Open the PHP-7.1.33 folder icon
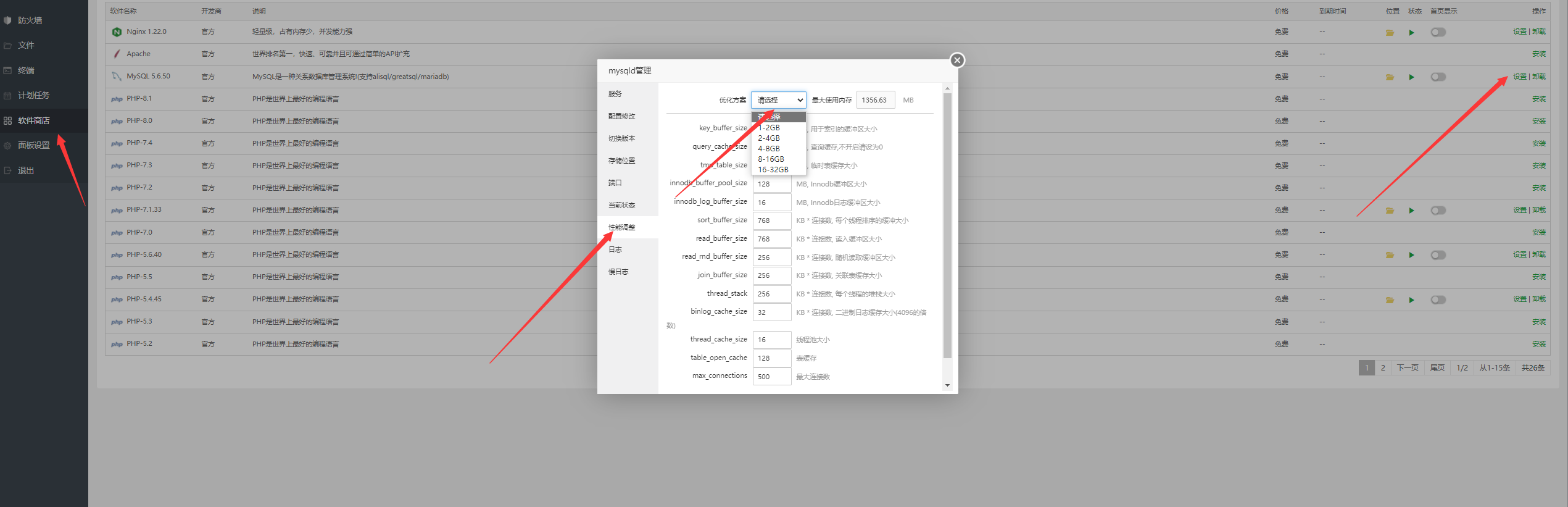The image size is (1568, 507). click(x=1390, y=211)
